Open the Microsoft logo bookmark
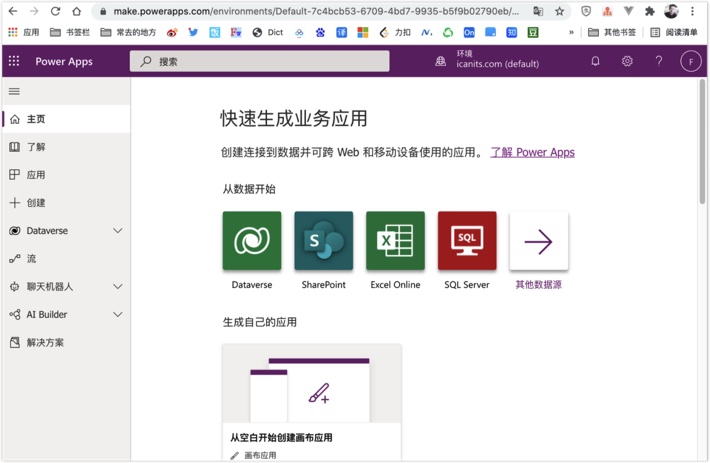The height and width of the screenshot is (463, 710). pyautogui.click(x=363, y=32)
